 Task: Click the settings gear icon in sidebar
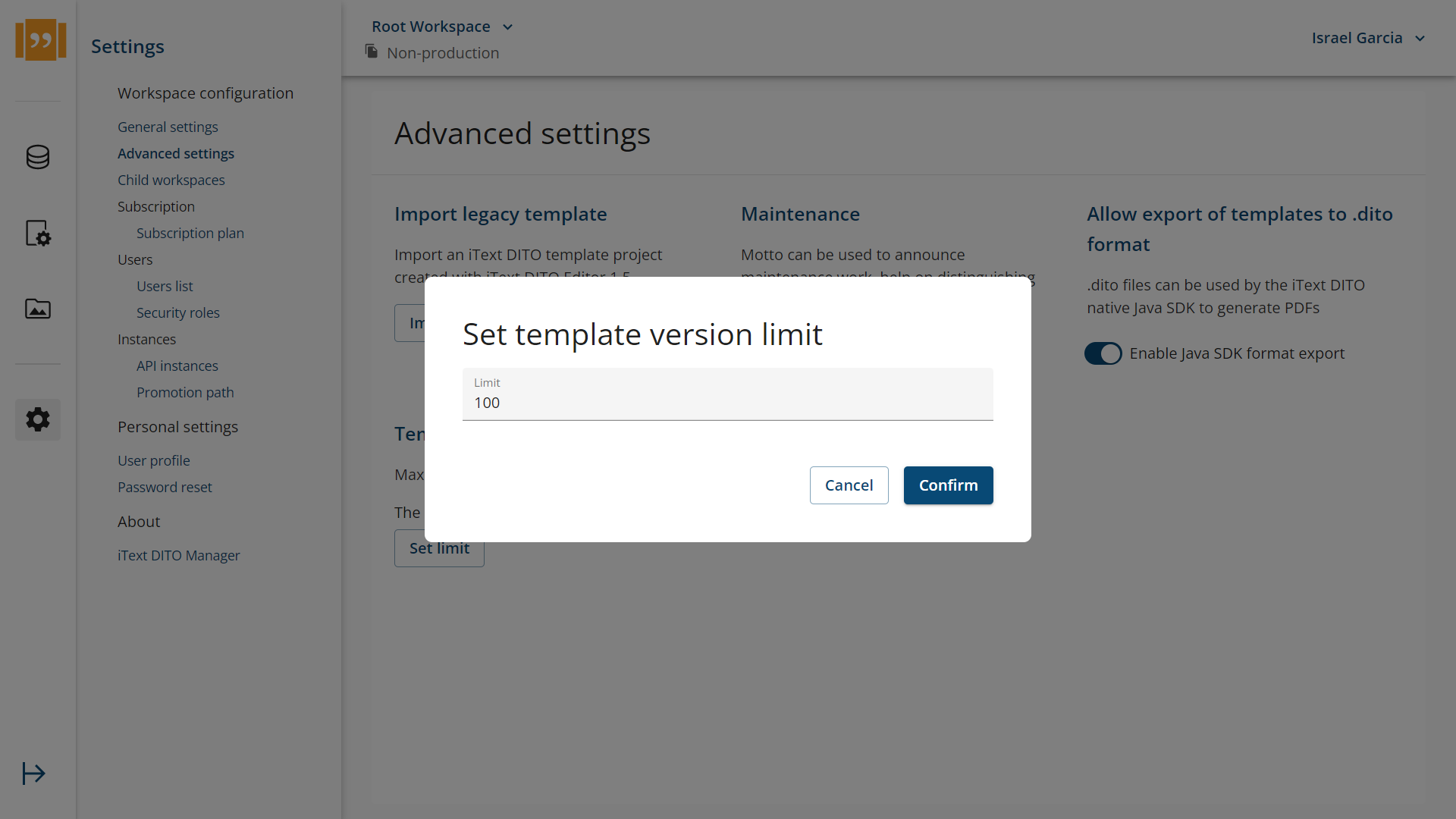(38, 420)
